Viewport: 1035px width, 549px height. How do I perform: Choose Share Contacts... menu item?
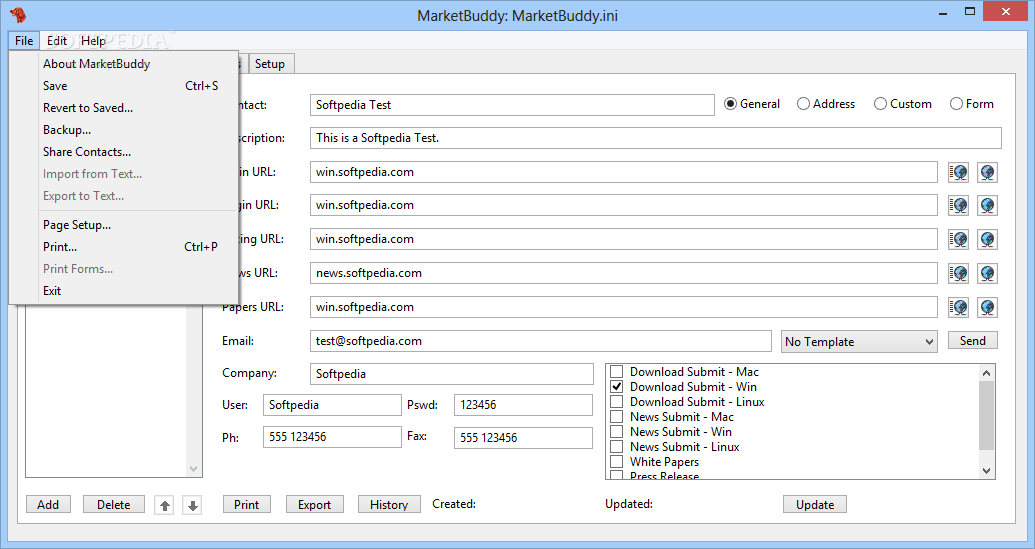pos(124,152)
